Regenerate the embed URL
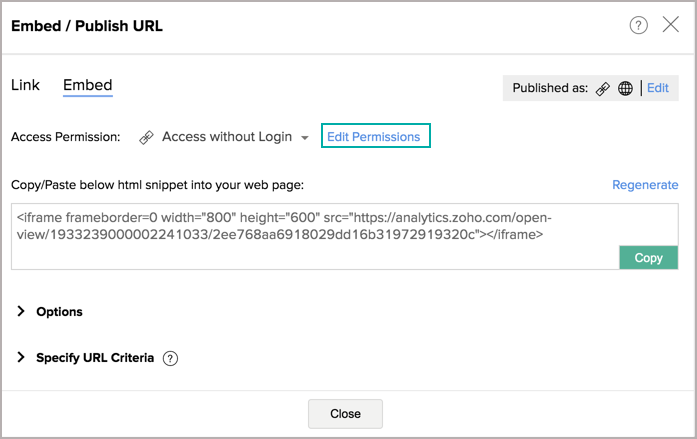697x439 pixels. tap(645, 185)
